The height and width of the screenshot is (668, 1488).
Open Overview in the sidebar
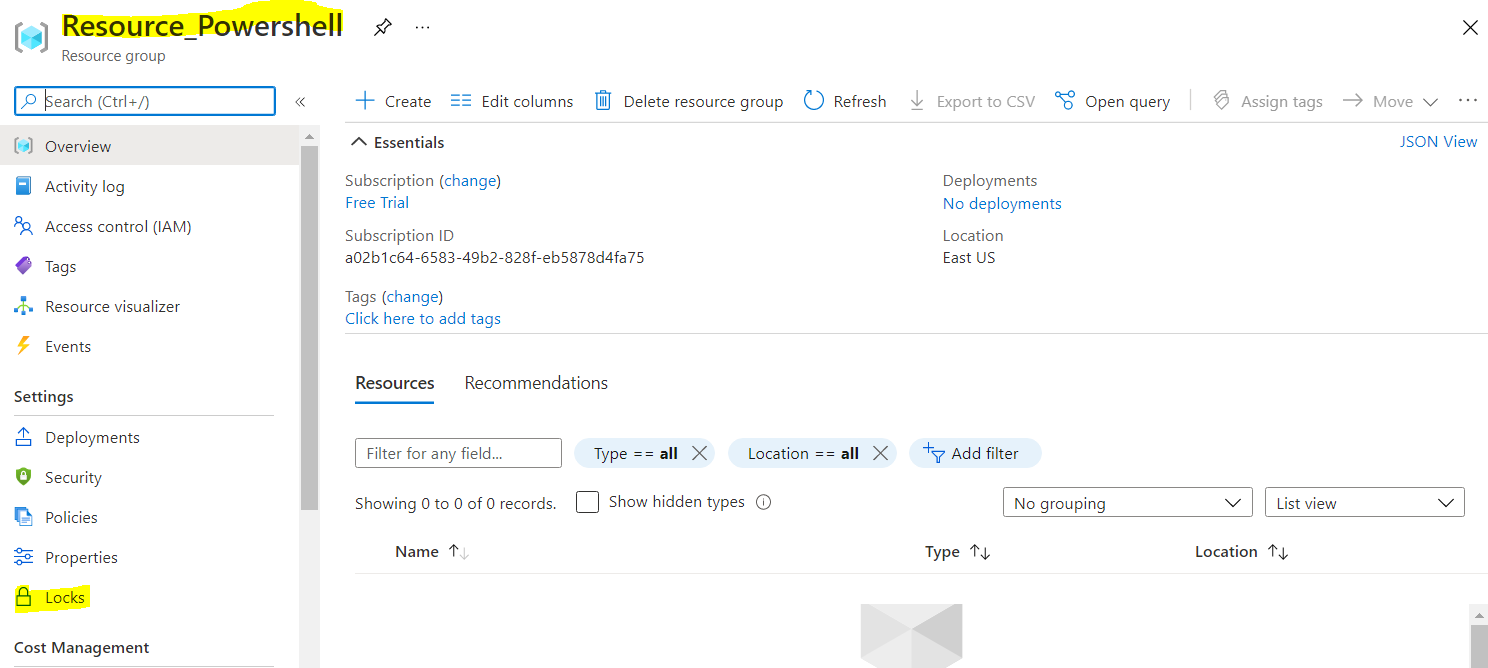click(x=149, y=146)
